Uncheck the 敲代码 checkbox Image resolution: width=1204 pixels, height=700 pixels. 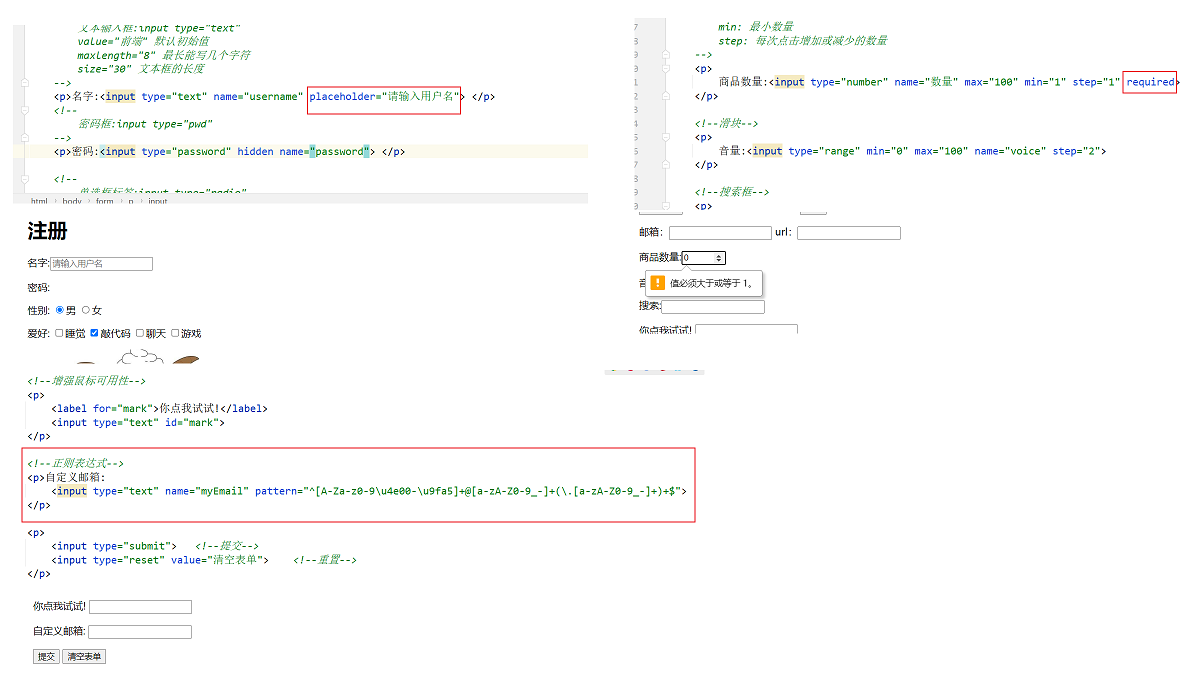[x=95, y=333]
